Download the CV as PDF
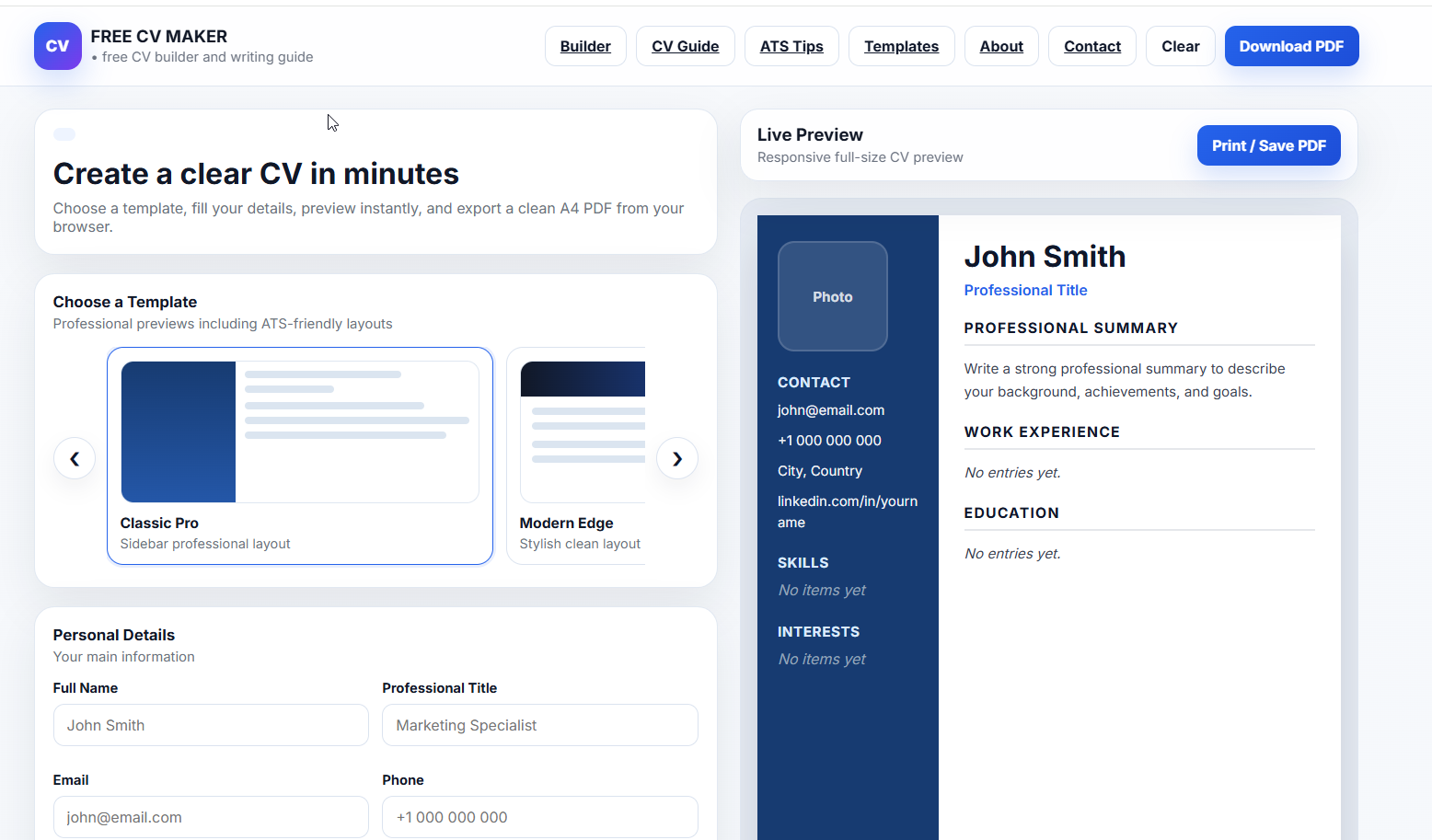 [x=1291, y=46]
